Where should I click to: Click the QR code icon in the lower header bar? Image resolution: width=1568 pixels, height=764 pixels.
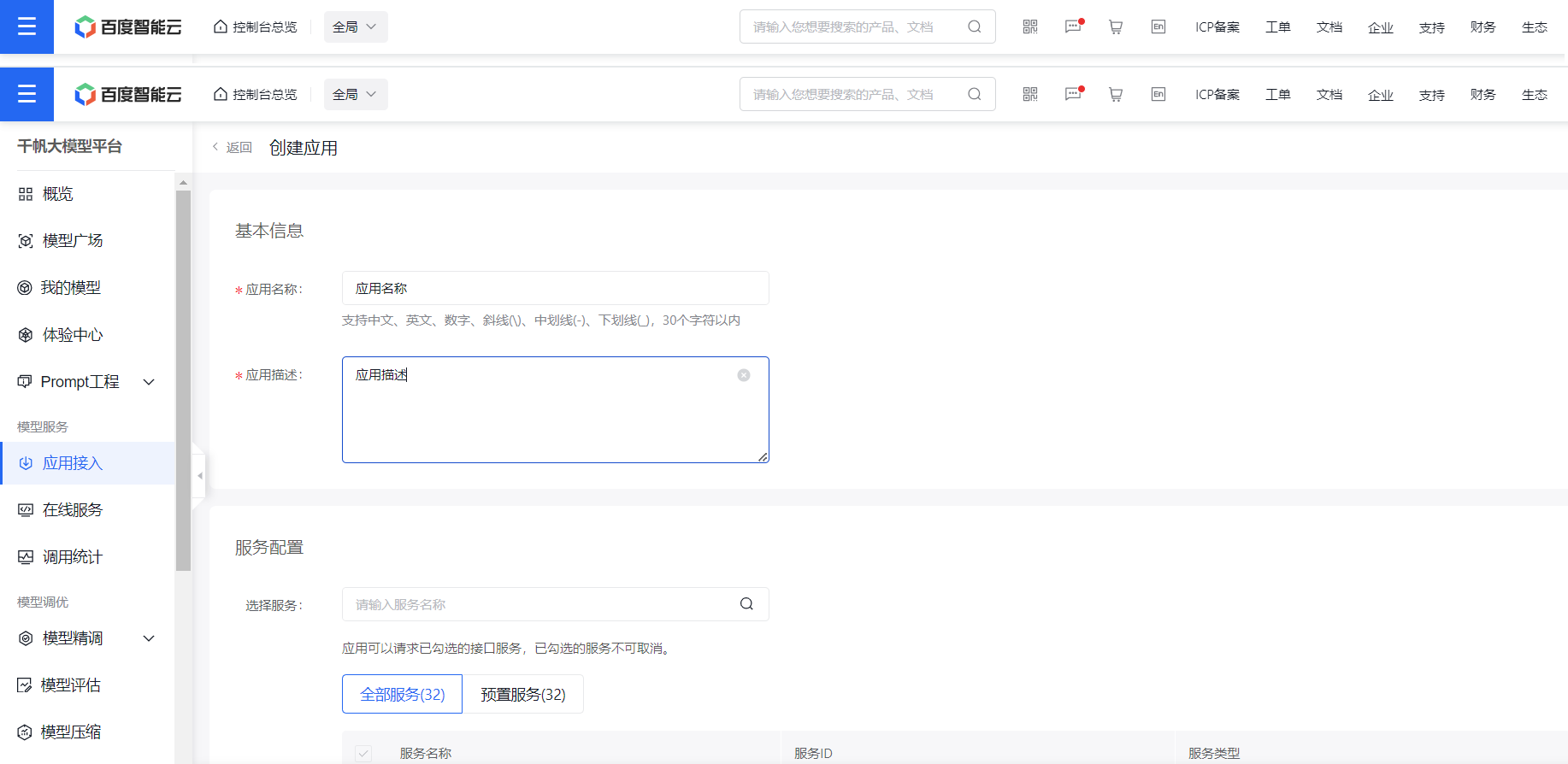tap(1030, 94)
